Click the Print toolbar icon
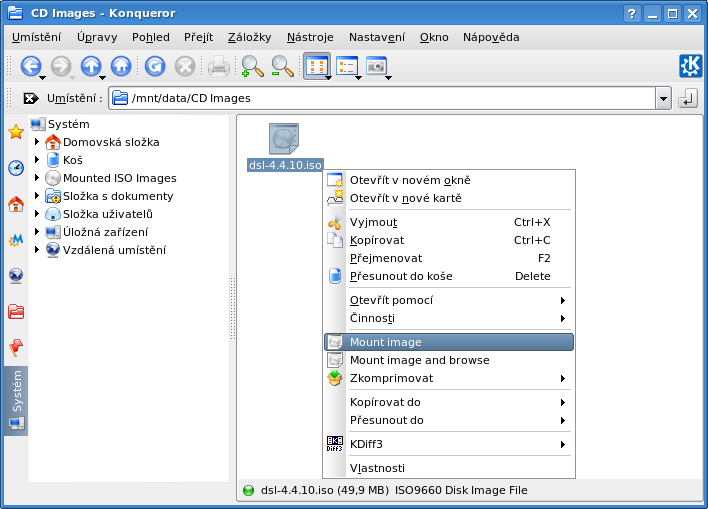 point(219,66)
